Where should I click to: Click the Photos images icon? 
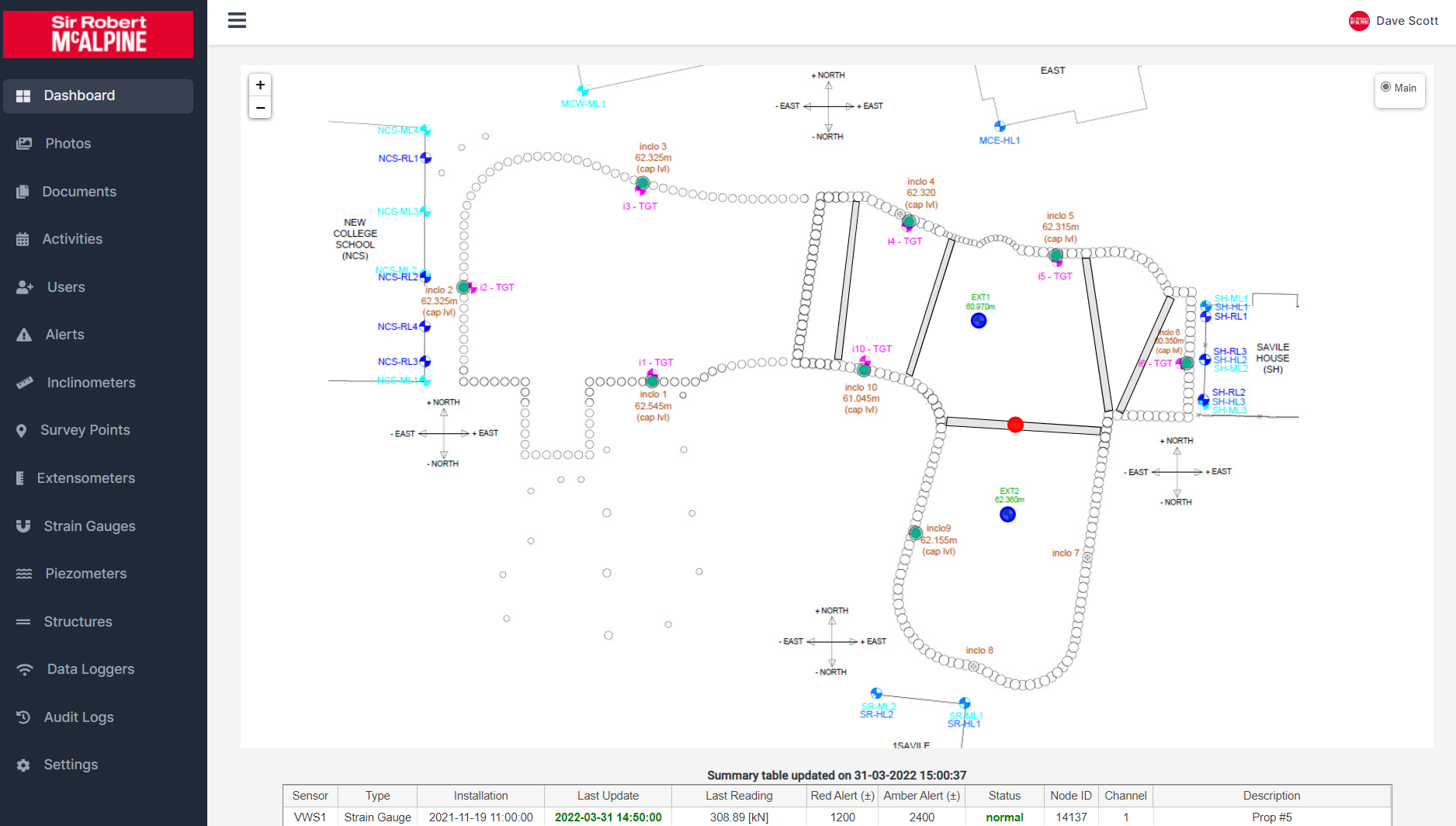24,144
